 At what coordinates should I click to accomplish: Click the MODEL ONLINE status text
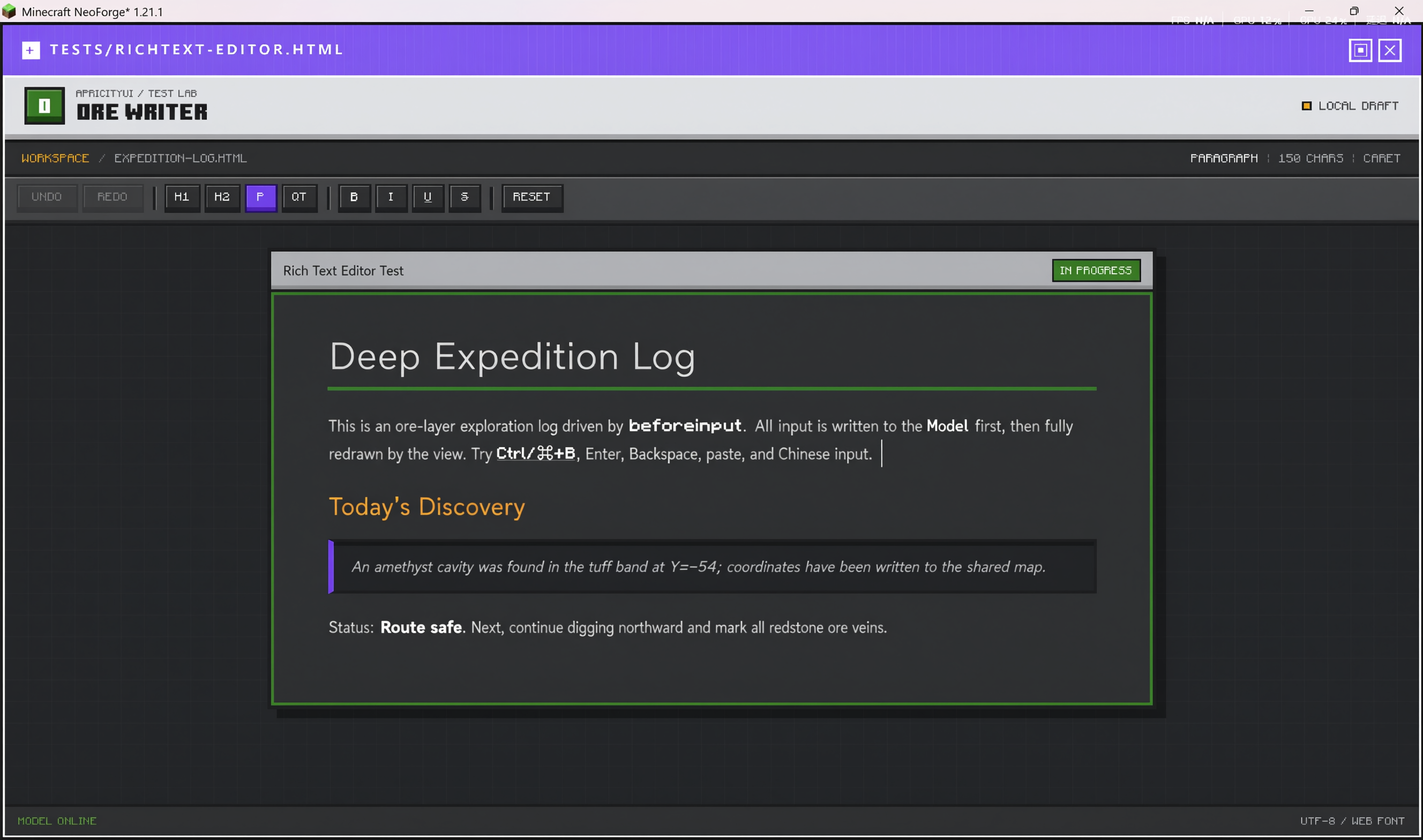(57, 821)
